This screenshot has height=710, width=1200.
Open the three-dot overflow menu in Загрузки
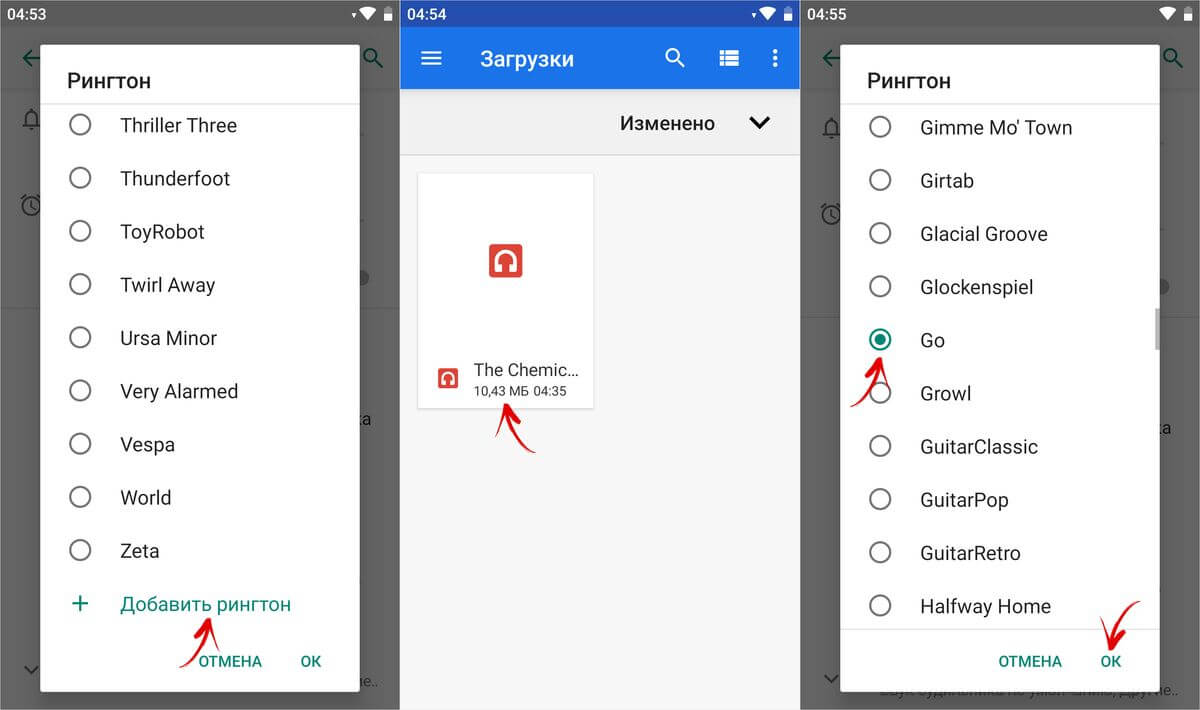click(x=775, y=58)
